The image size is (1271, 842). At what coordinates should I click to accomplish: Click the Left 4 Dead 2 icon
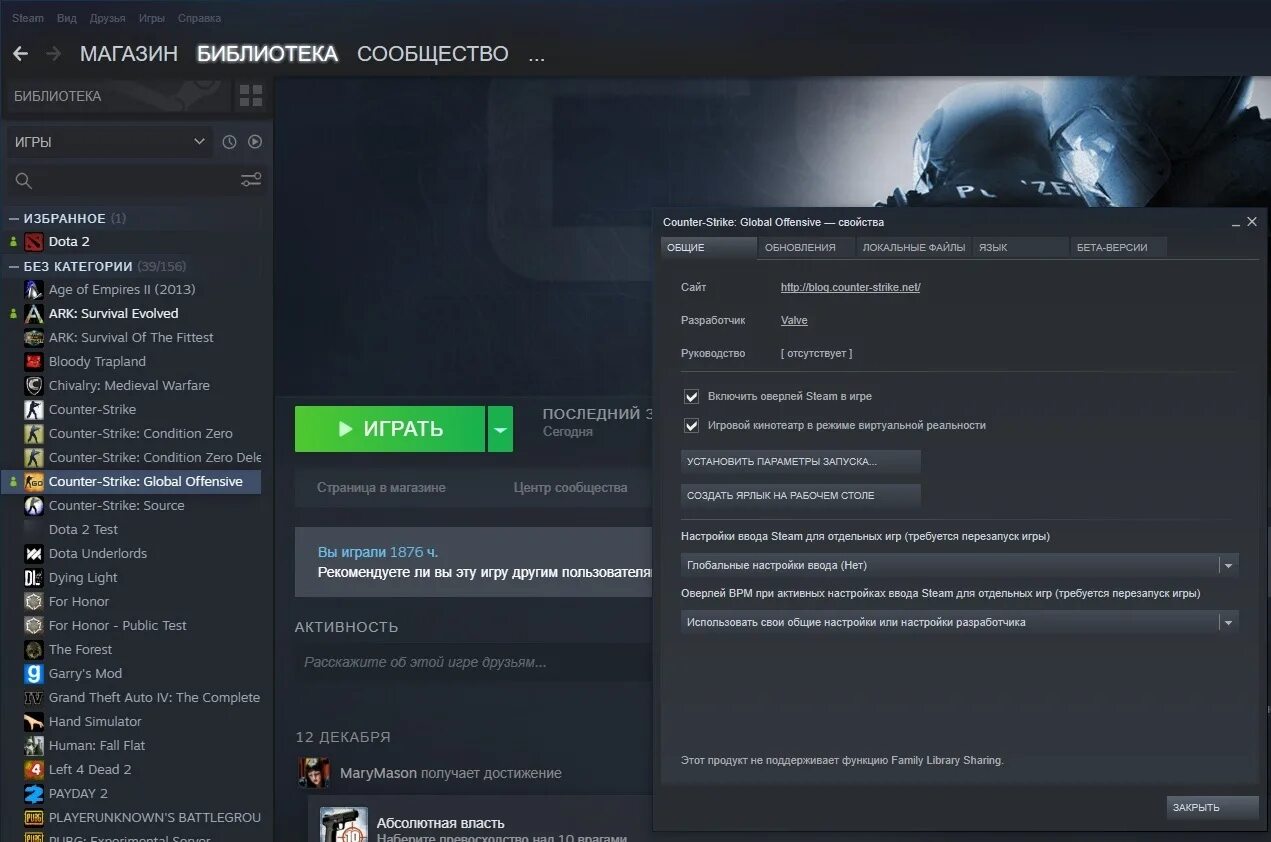[x=34, y=769]
